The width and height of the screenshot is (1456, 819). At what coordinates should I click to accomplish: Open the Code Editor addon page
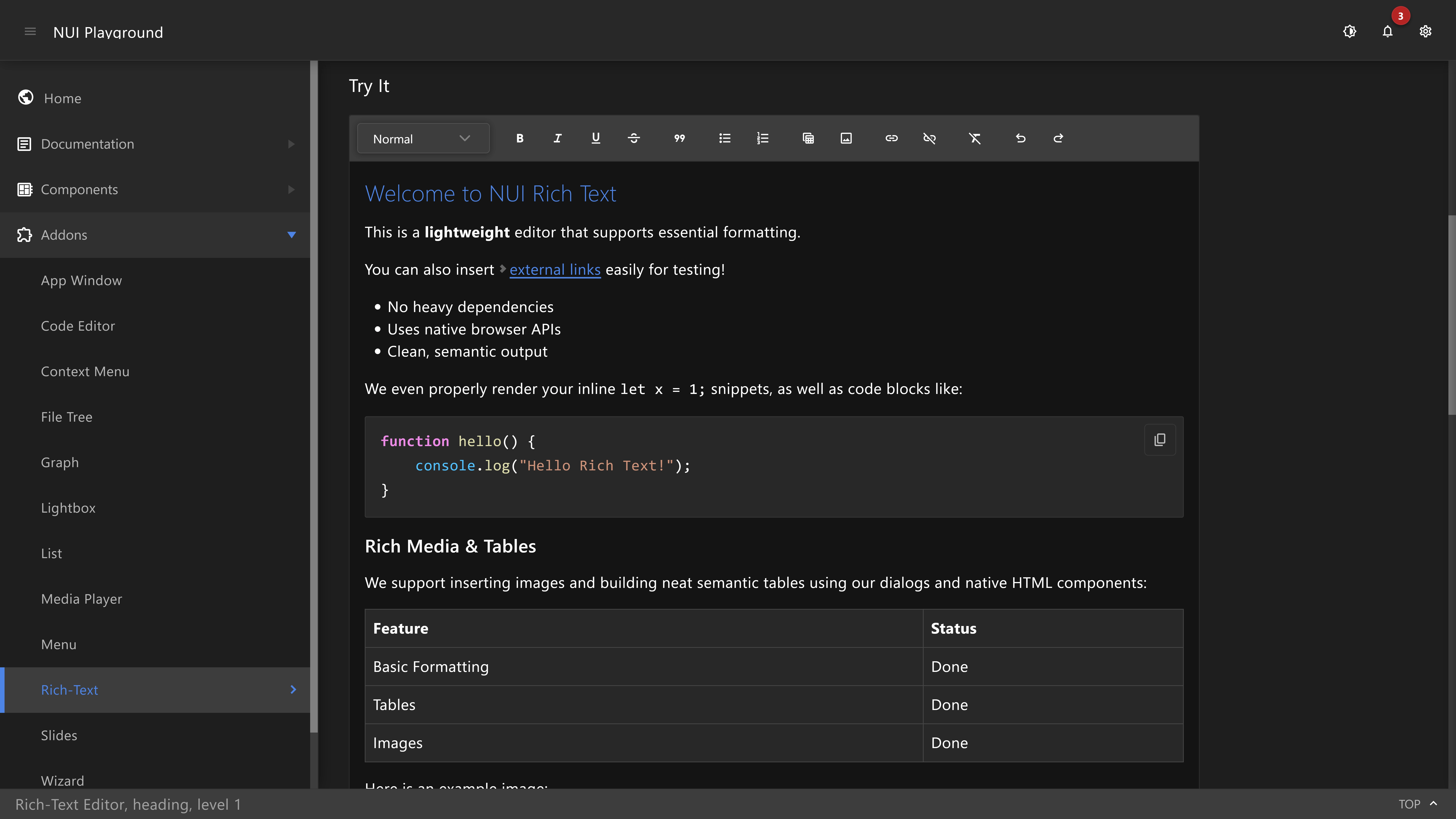[155, 326]
